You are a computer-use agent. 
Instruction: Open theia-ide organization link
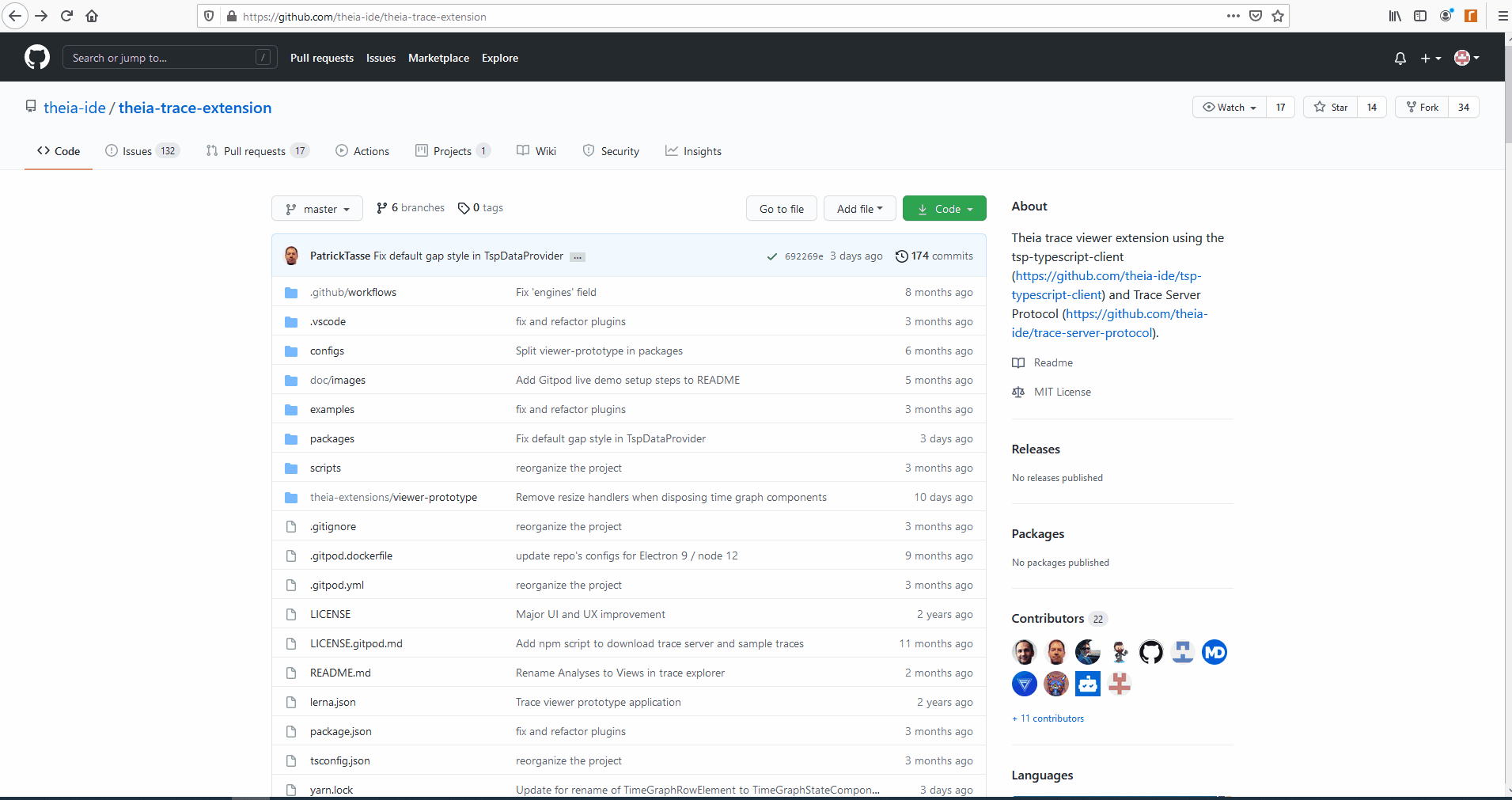pyautogui.click(x=74, y=108)
